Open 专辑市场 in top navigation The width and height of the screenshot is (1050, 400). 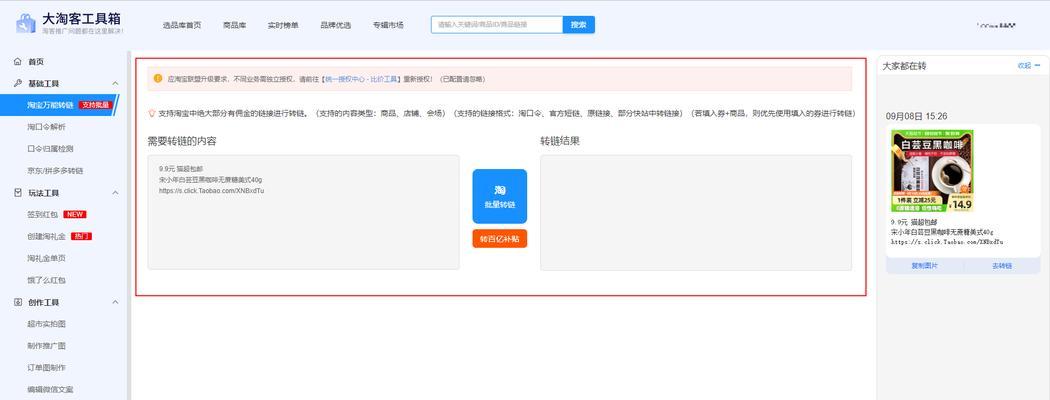(x=388, y=25)
